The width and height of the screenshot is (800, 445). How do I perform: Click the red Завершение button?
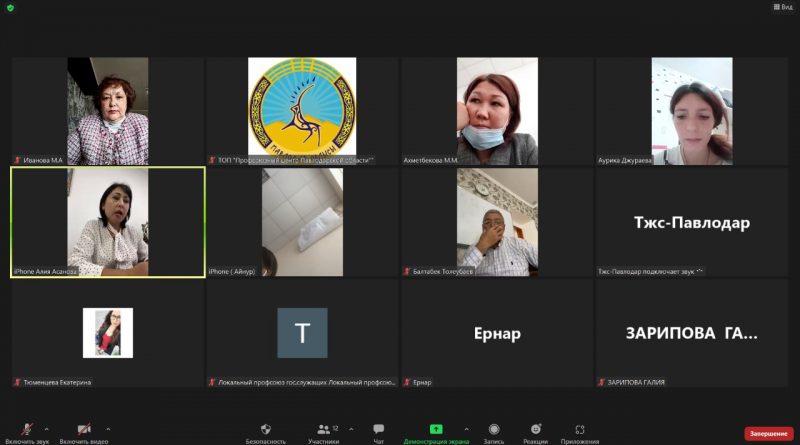769,433
